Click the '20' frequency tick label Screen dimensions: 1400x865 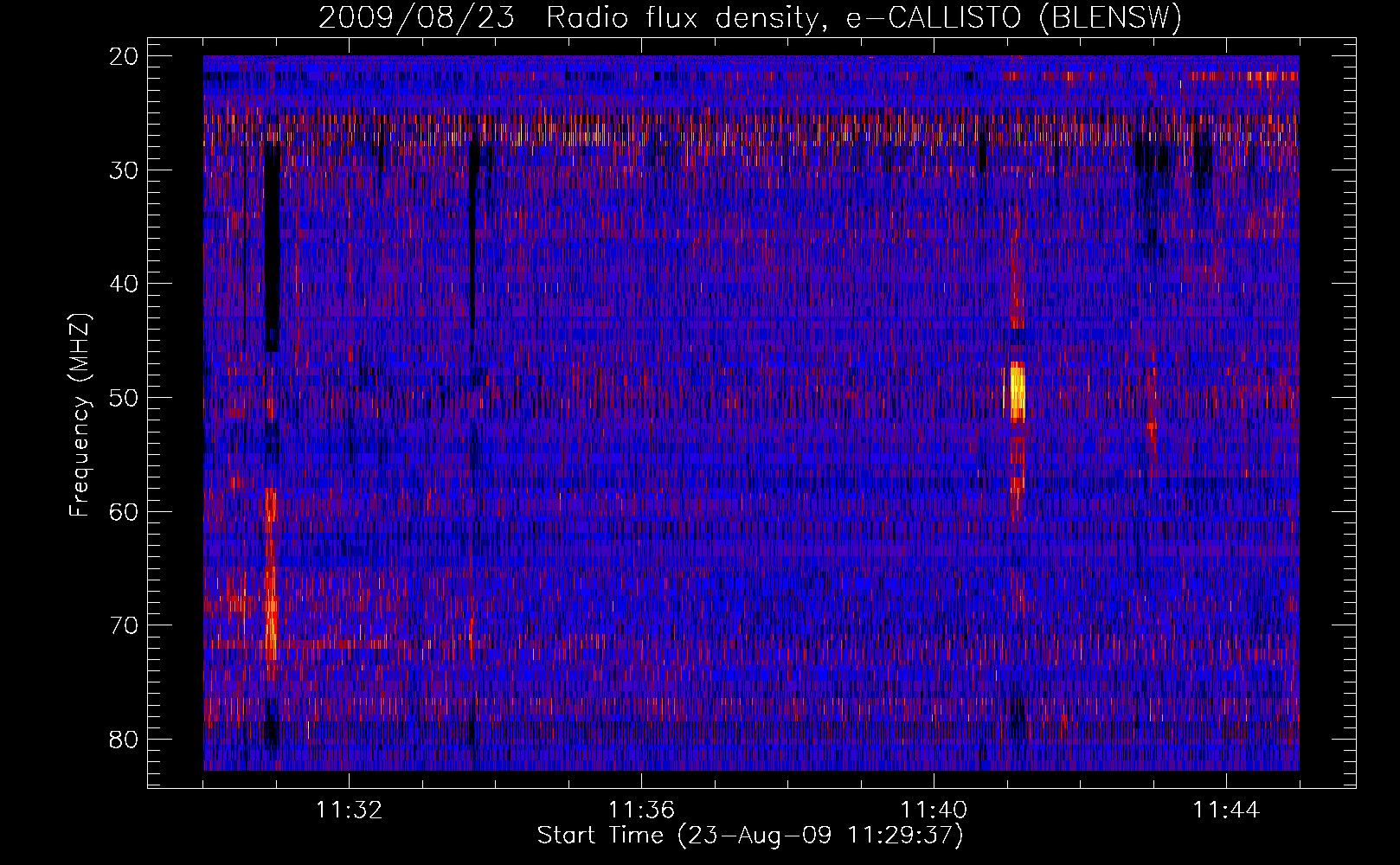tap(125, 57)
